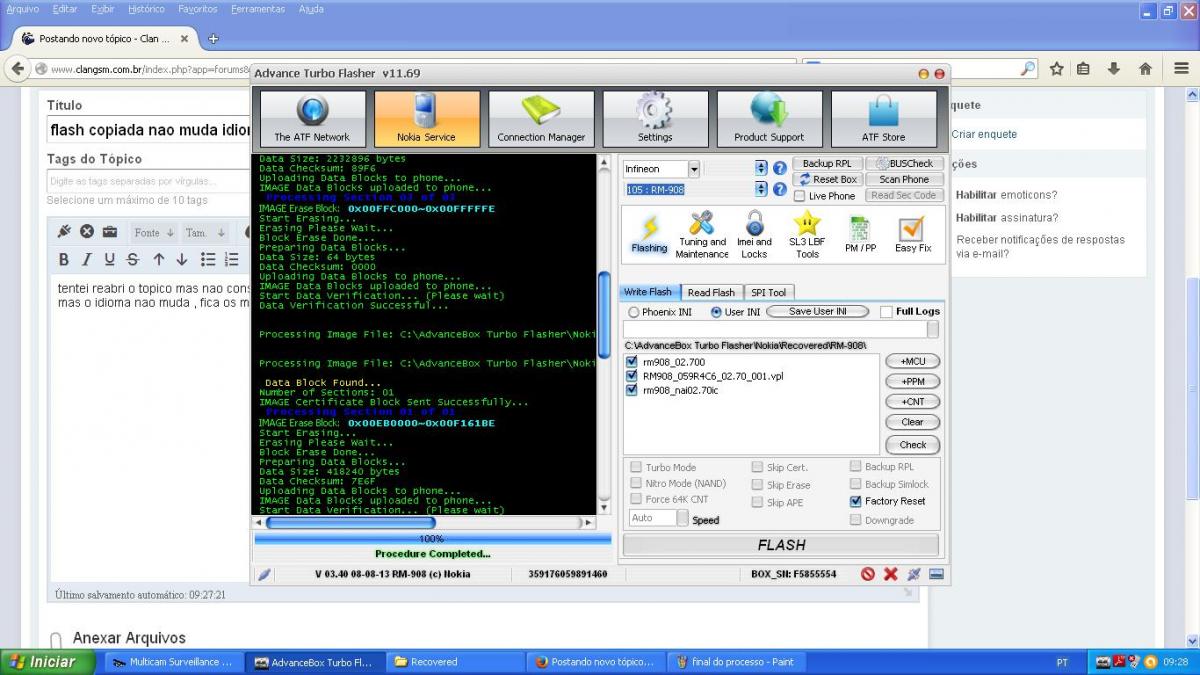This screenshot has width=1200, height=675.
Task: Toggle the Factory Reset checkbox
Action: (856, 501)
